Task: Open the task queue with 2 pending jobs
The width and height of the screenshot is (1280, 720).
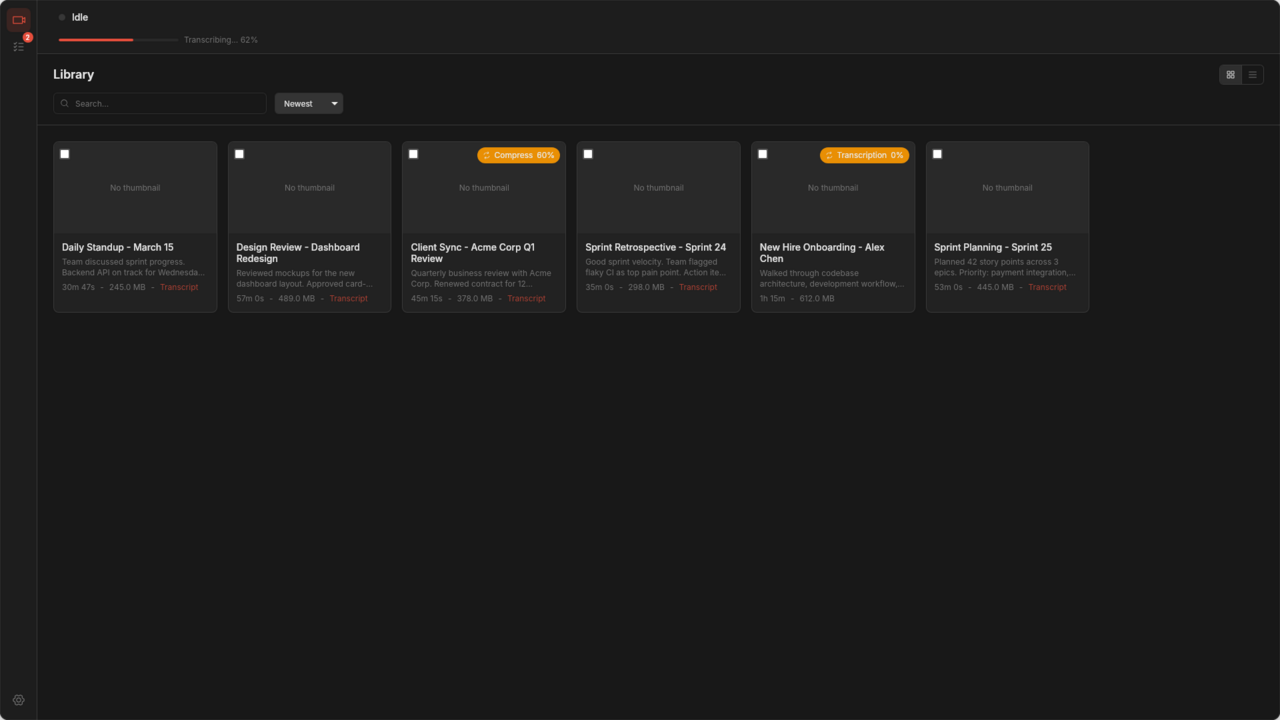Action: [x=17, y=46]
